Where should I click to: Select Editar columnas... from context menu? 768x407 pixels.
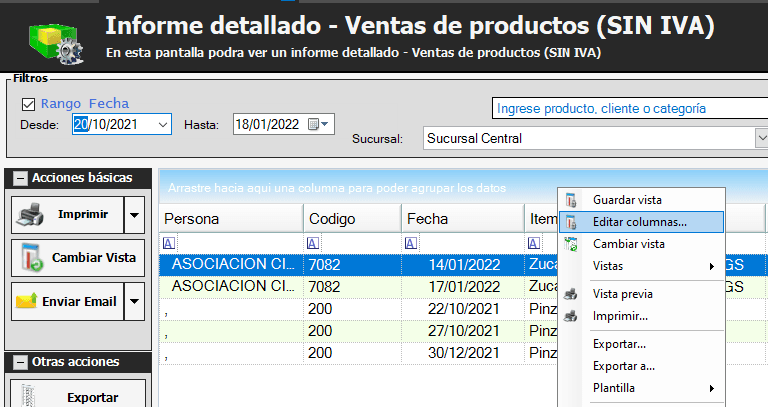point(639,222)
